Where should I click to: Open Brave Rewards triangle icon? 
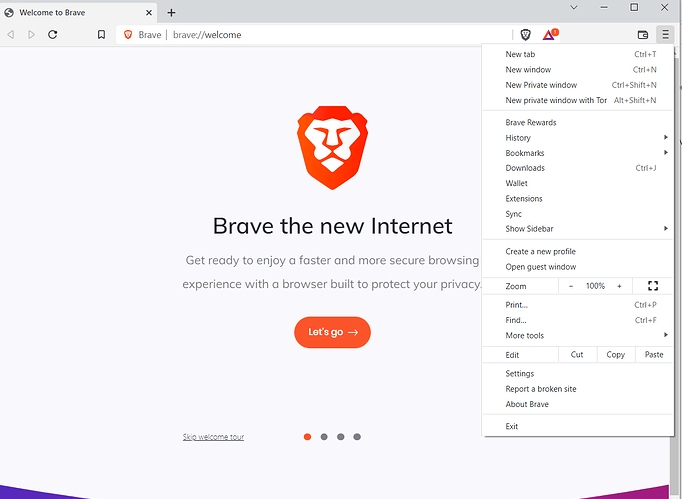pos(550,34)
